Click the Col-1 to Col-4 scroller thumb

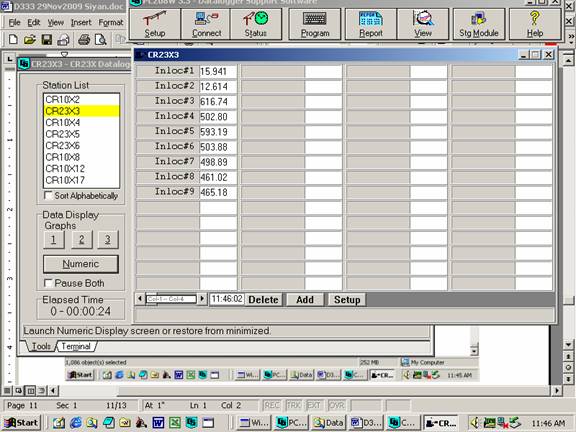point(171,299)
